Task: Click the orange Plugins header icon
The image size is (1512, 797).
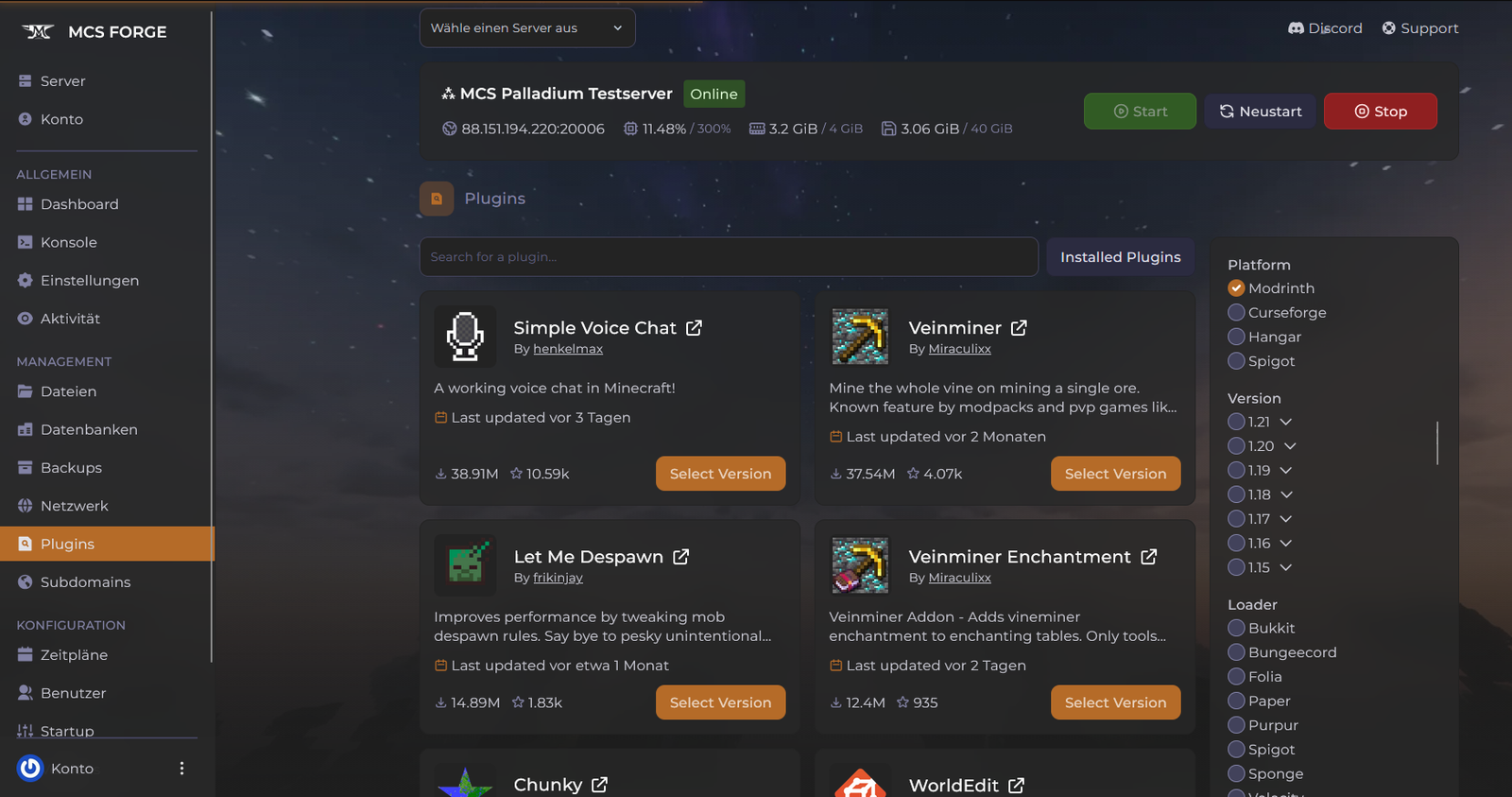Action: point(437,199)
